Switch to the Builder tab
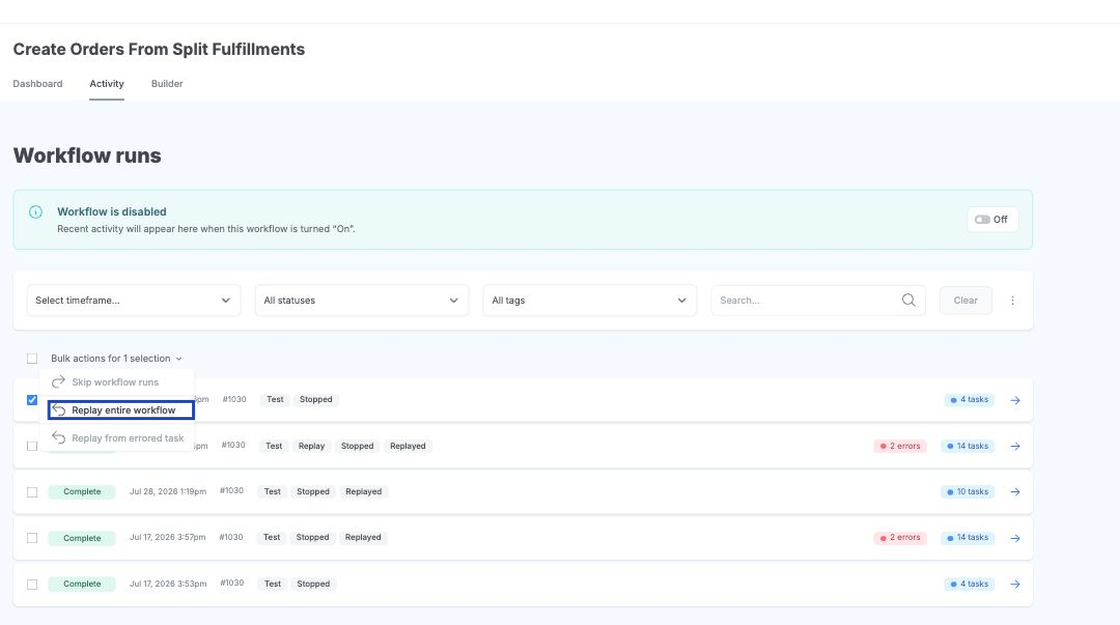 [167, 84]
